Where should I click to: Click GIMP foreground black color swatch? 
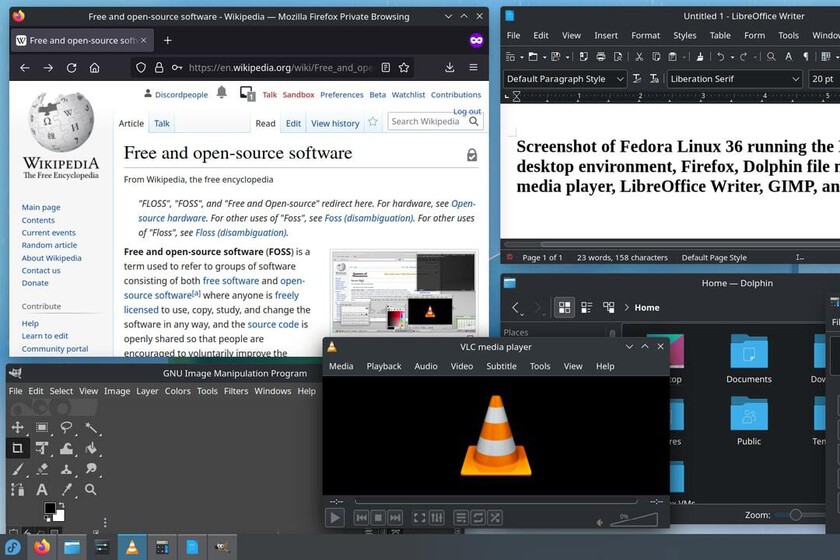[x=50, y=508]
